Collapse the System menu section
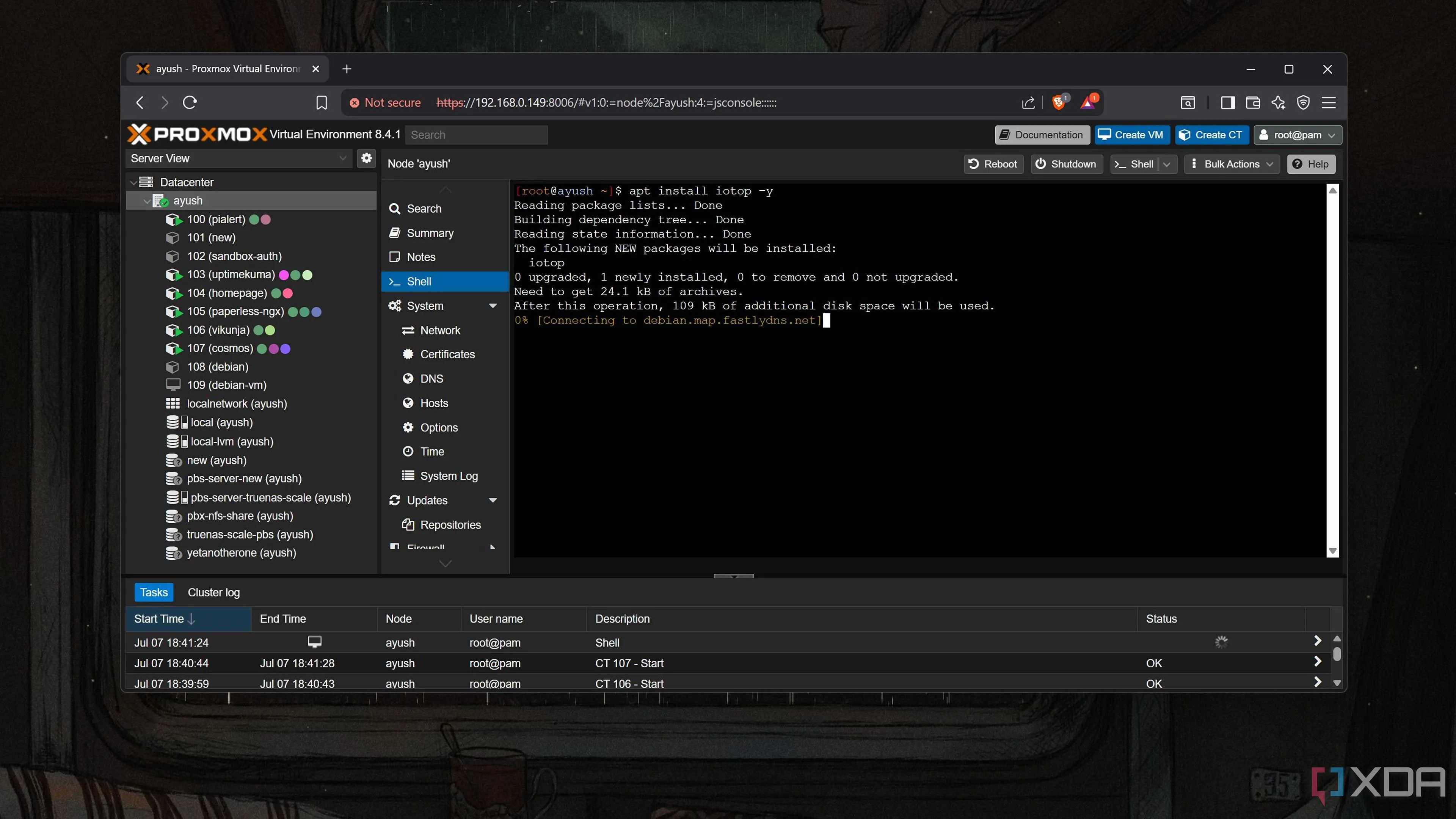Image resolution: width=1456 pixels, height=819 pixels. (492, 306)
